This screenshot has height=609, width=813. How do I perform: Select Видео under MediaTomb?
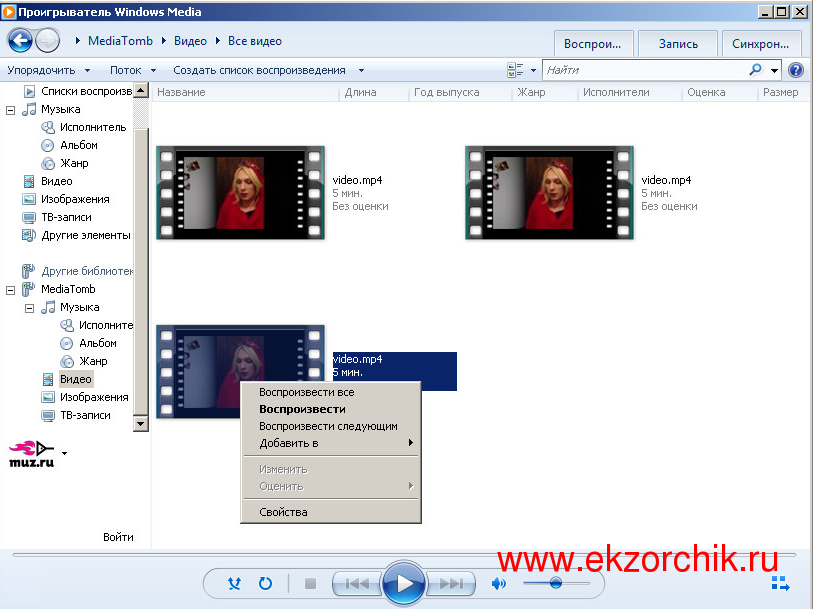point(76,379)
